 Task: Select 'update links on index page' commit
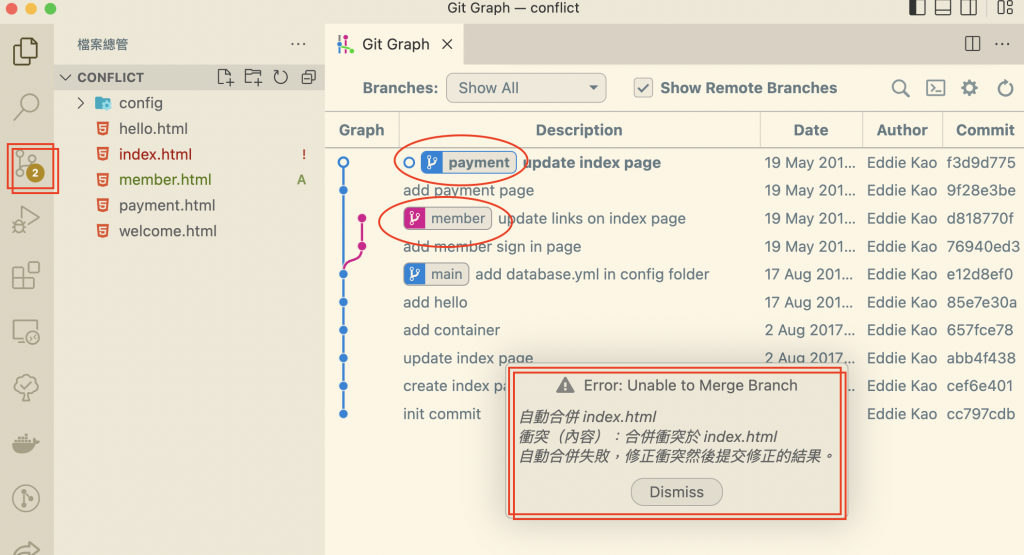[592, 218]
